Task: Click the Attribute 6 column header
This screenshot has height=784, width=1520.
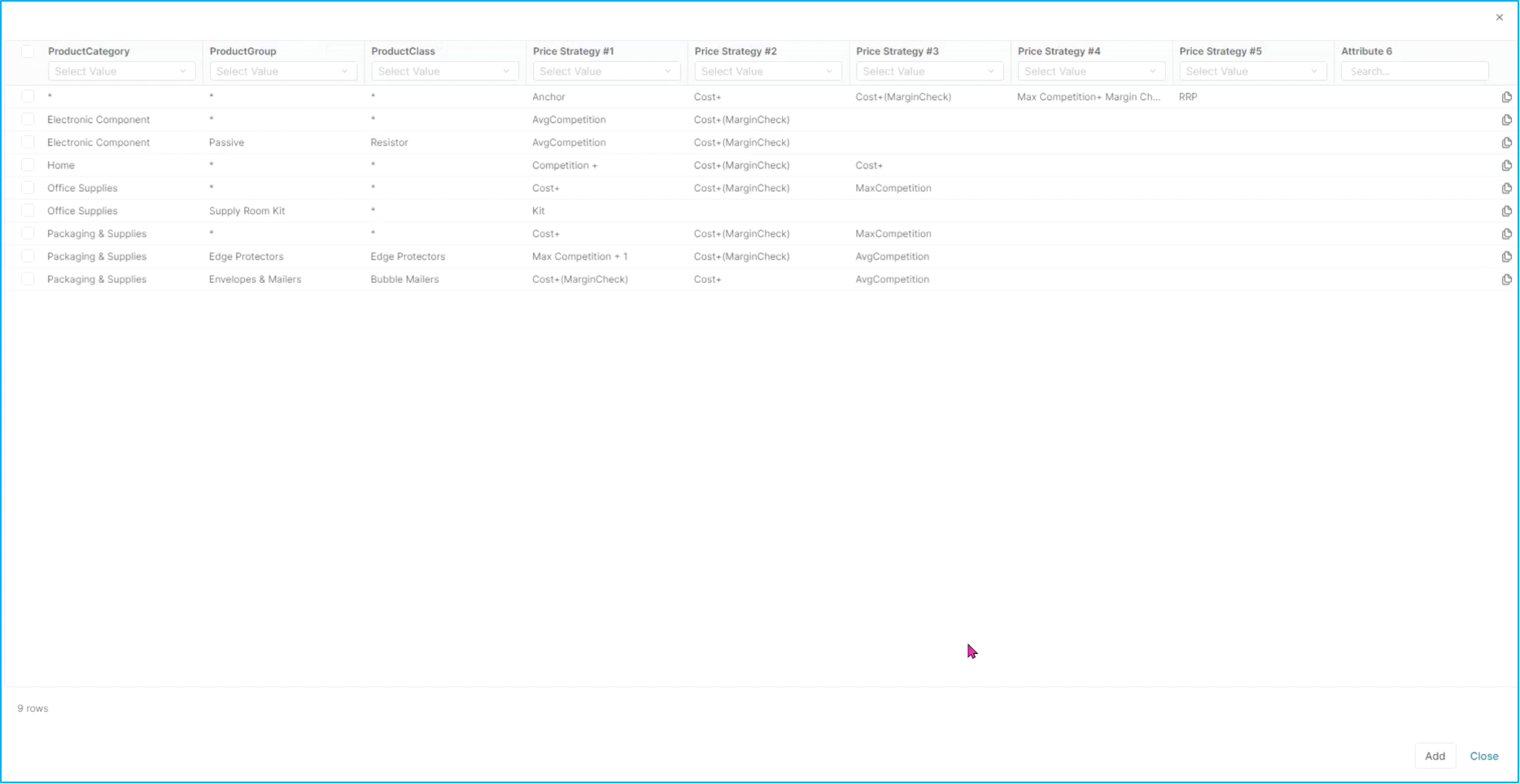Action: pos(1366,51)
